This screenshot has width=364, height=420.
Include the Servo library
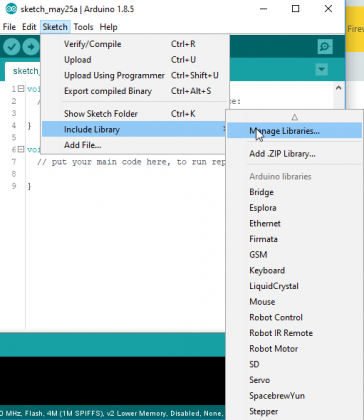click(x=294, y=380)
